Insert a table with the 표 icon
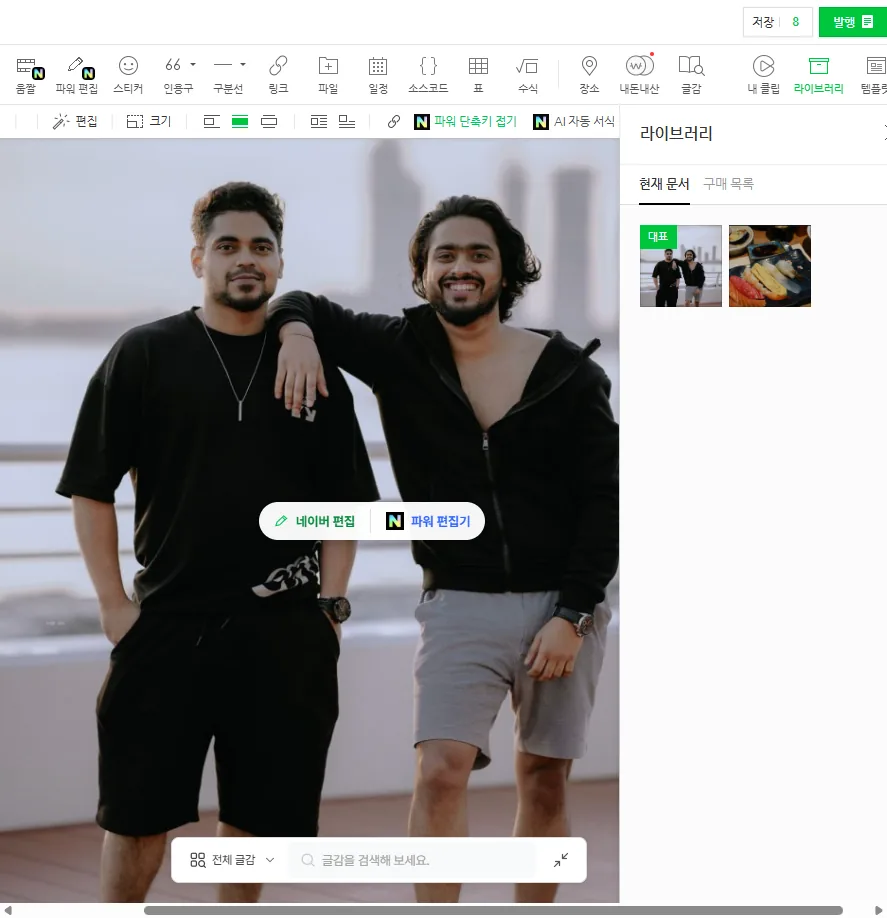The width and height of the screenshot is (887, 918). click(478, 75)
